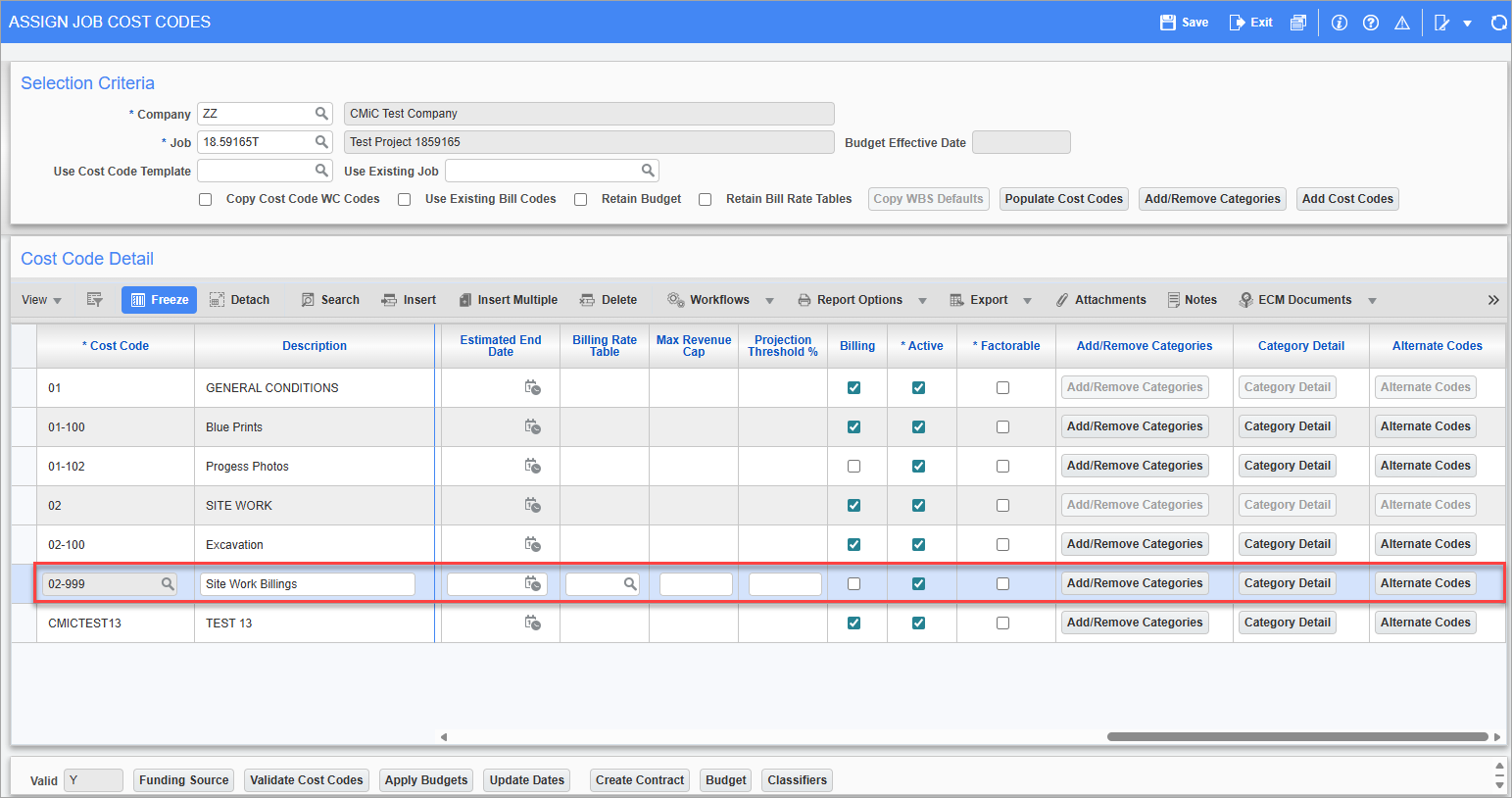
Task: Click Description field containing Site Work Billings
Action: tap(308, 583)
